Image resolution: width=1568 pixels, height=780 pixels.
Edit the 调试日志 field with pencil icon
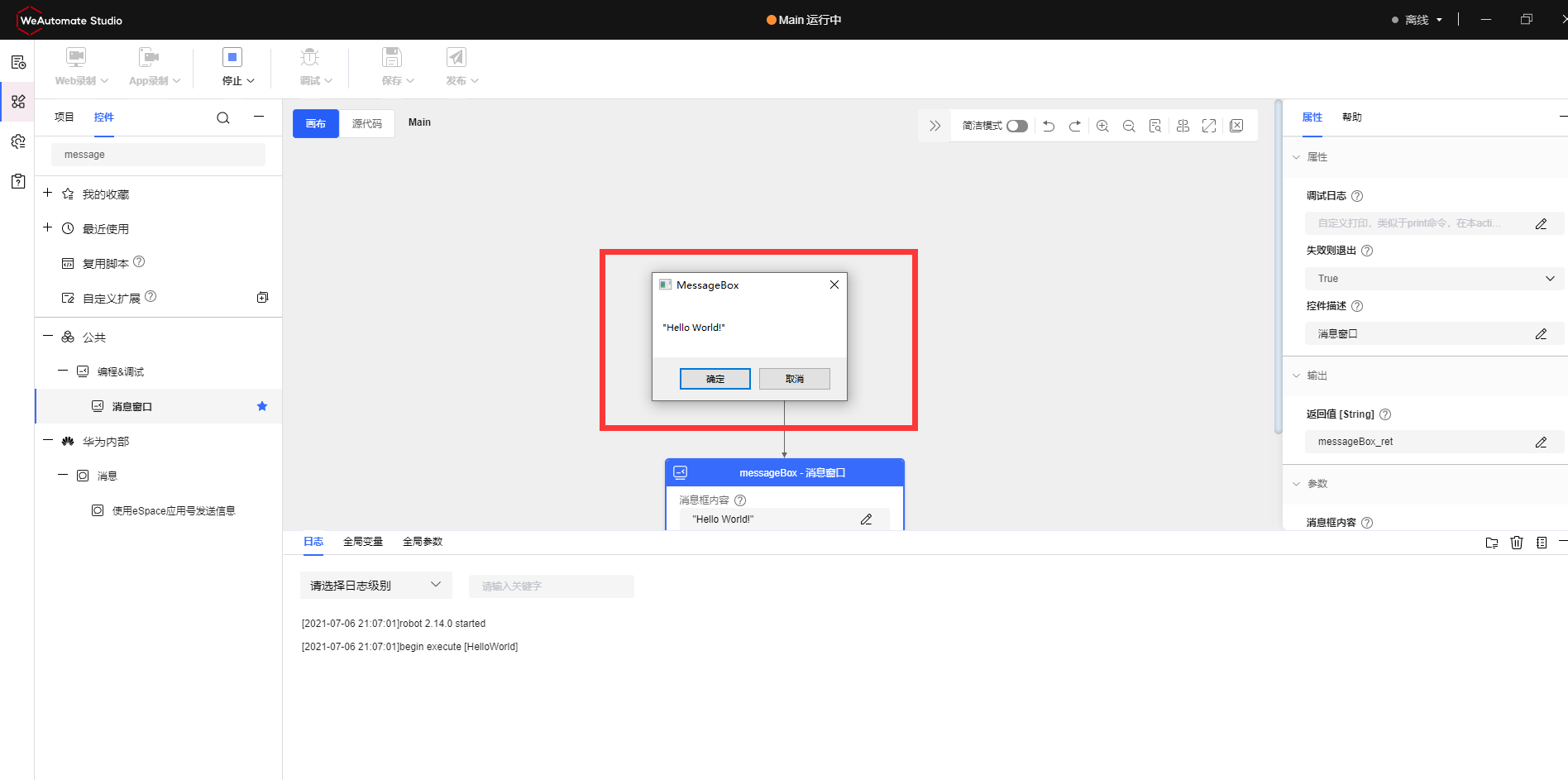coord(1541,223)
